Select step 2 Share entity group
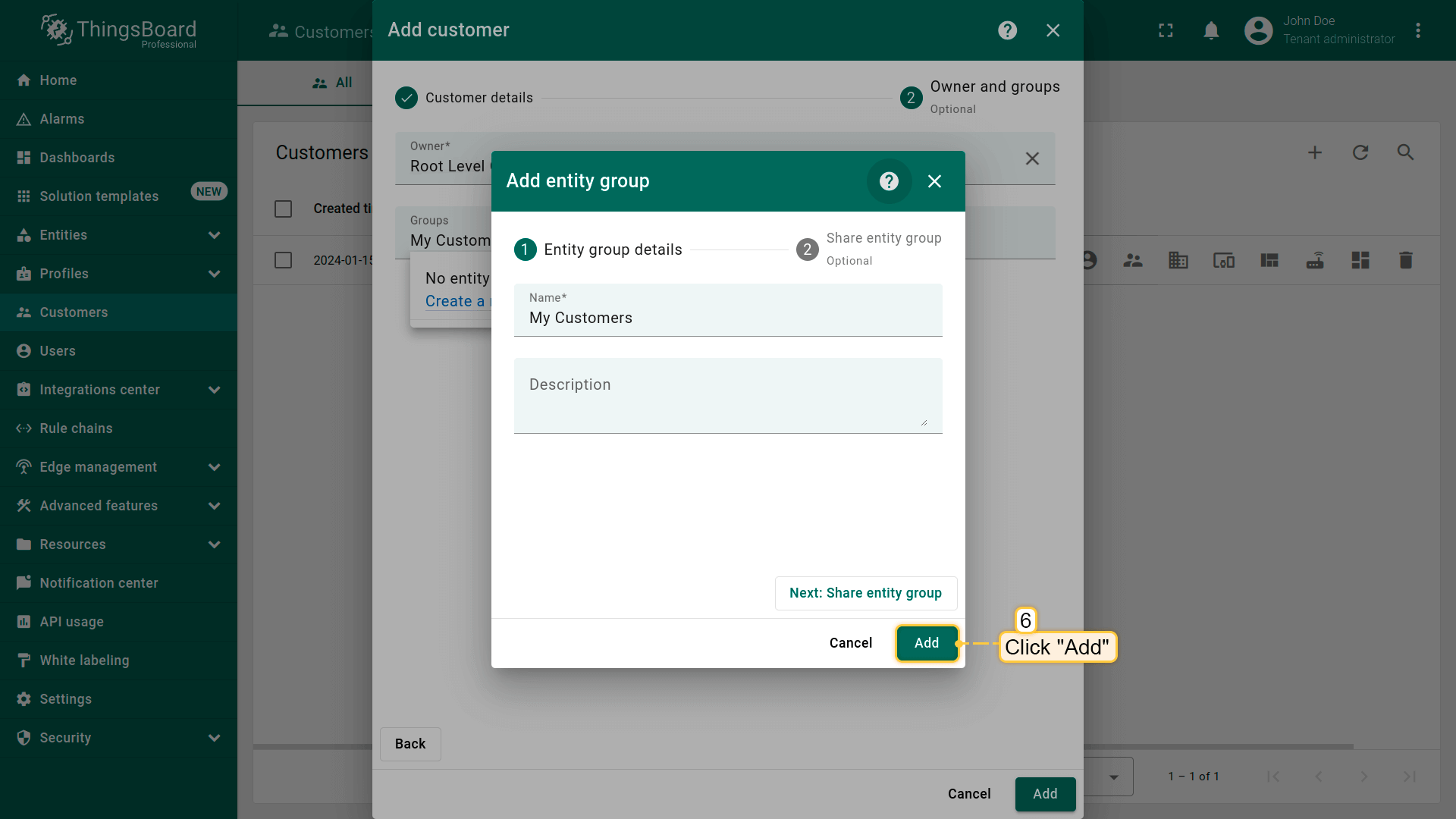The image size is (1456, 819). point(807,249)
